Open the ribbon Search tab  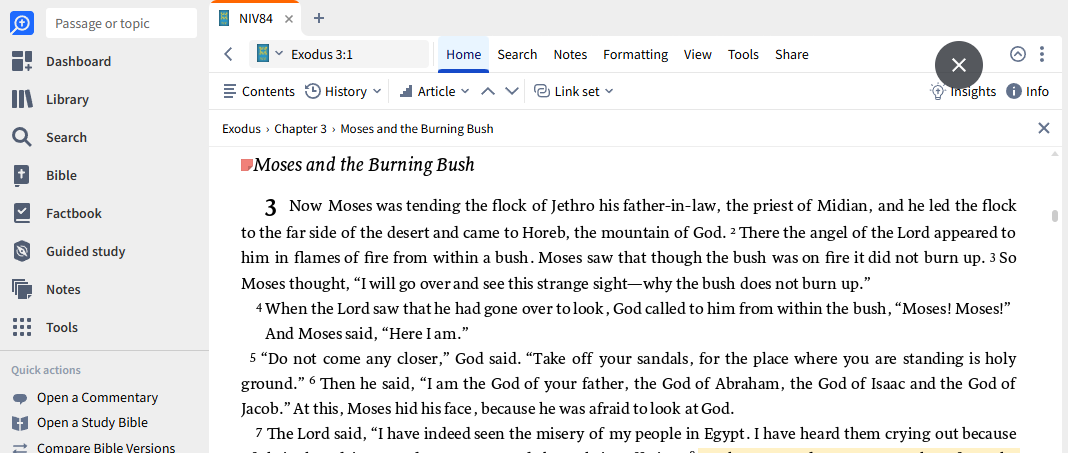517,54
